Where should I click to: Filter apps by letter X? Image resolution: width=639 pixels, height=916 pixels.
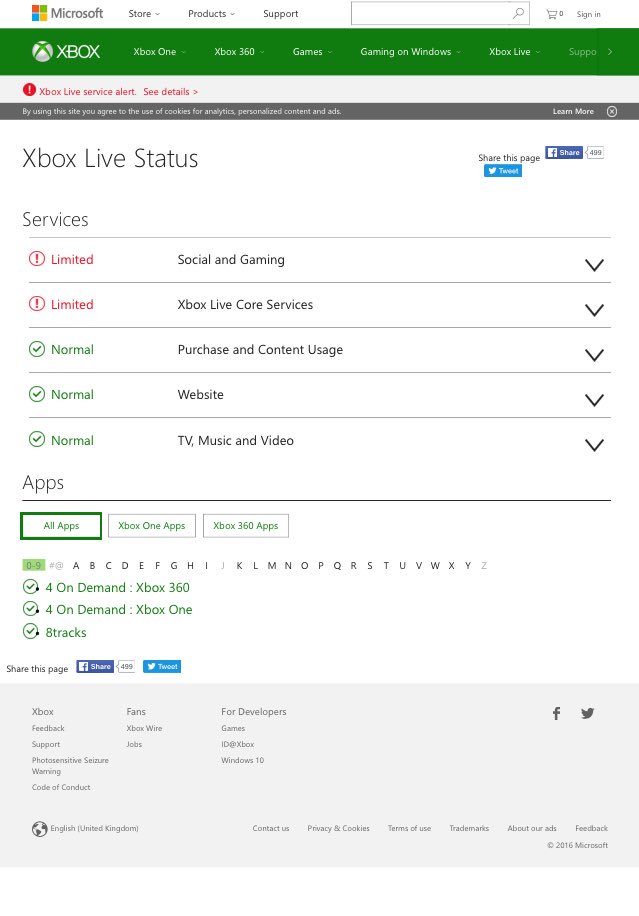(x=452, y=565)
